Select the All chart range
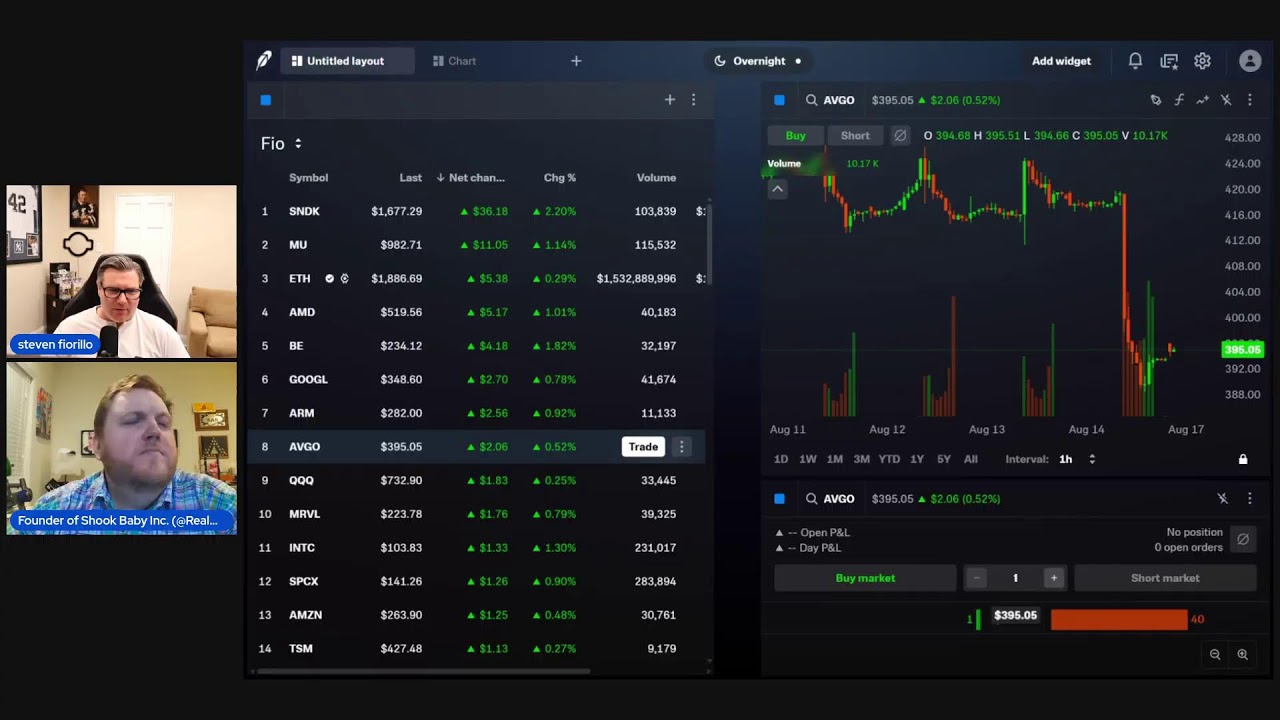Image resolution: width=1280 pixels, height=720 pixels. pyautogui.click(x=970, y=460)
